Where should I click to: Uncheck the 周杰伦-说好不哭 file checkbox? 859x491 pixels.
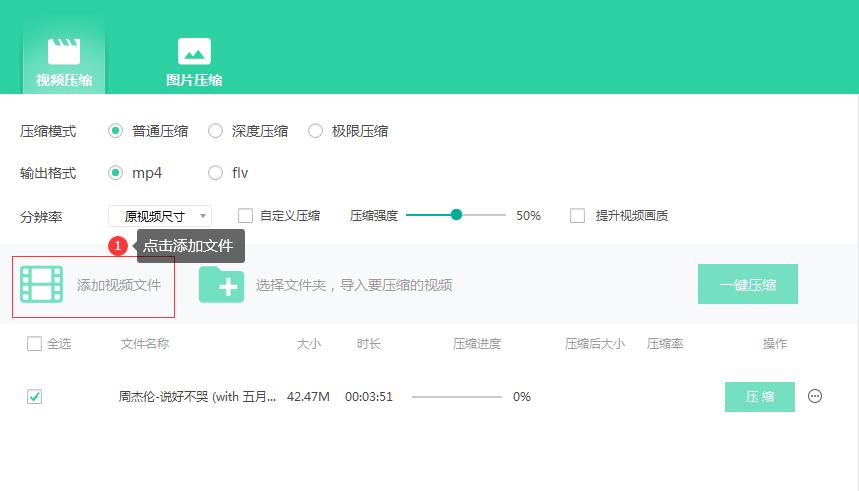click(x=35, y=396)
